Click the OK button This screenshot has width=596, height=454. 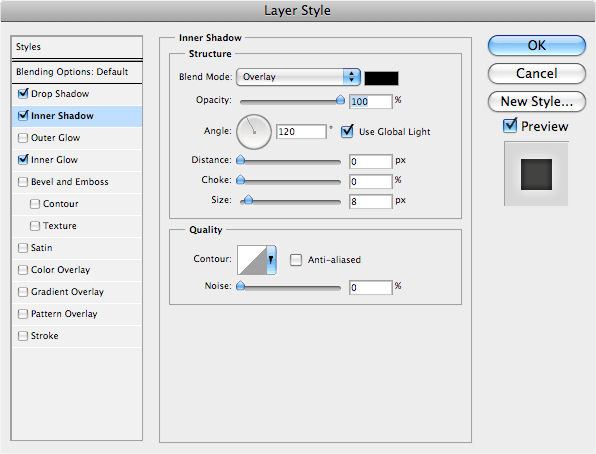[x=536, y=45]
